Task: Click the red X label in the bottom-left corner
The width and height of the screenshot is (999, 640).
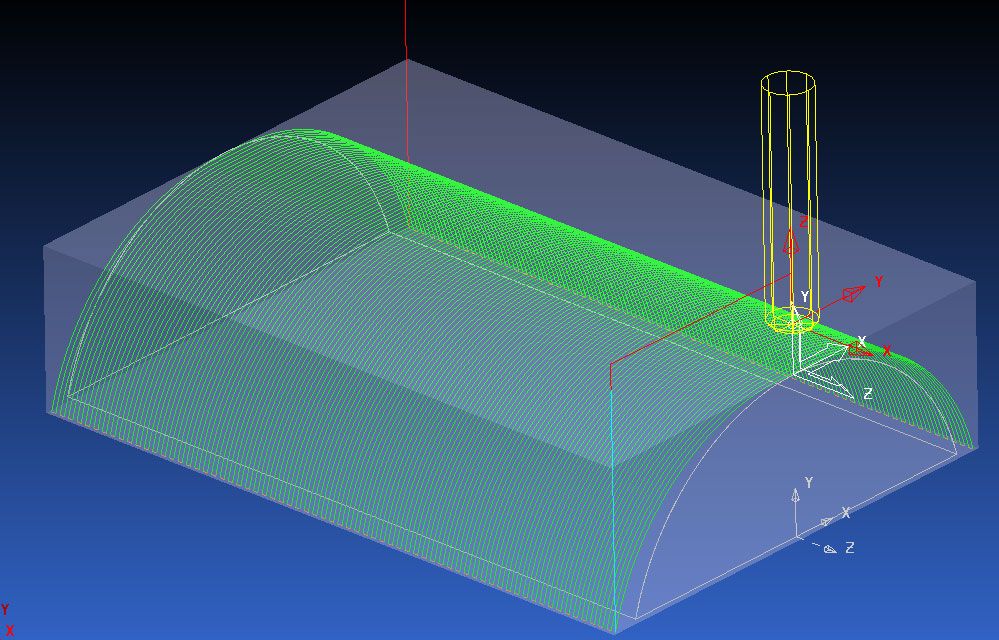Action: [10, 630]
